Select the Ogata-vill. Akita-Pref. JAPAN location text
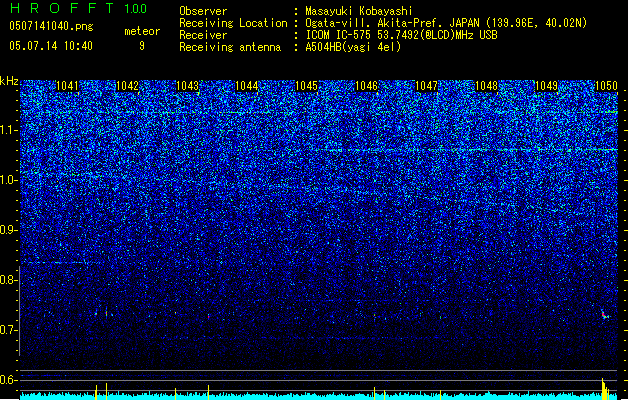The width and height of the screenshot is (629, 400). [446, 23]
